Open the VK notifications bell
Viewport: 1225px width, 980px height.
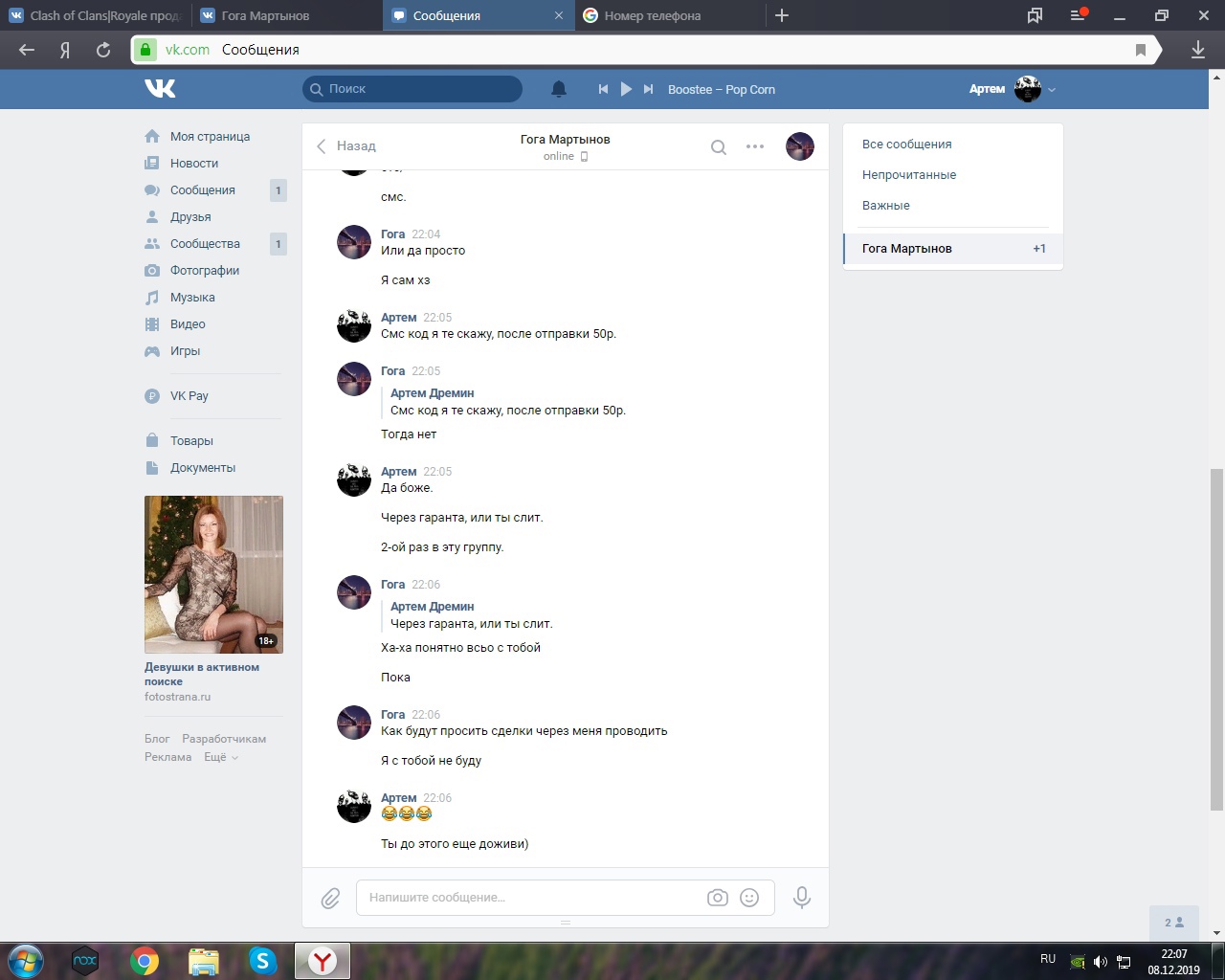coord(559,89)
